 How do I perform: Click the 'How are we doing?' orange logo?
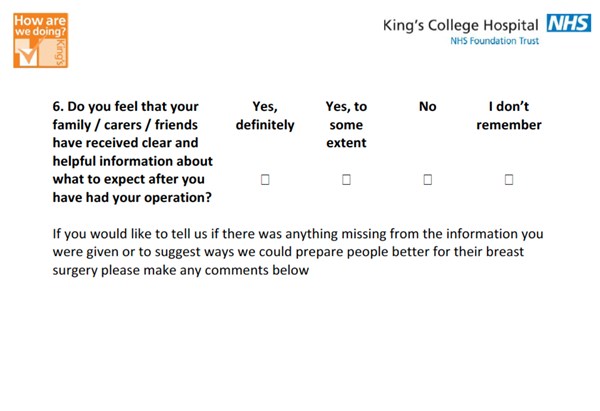(41, 41)
